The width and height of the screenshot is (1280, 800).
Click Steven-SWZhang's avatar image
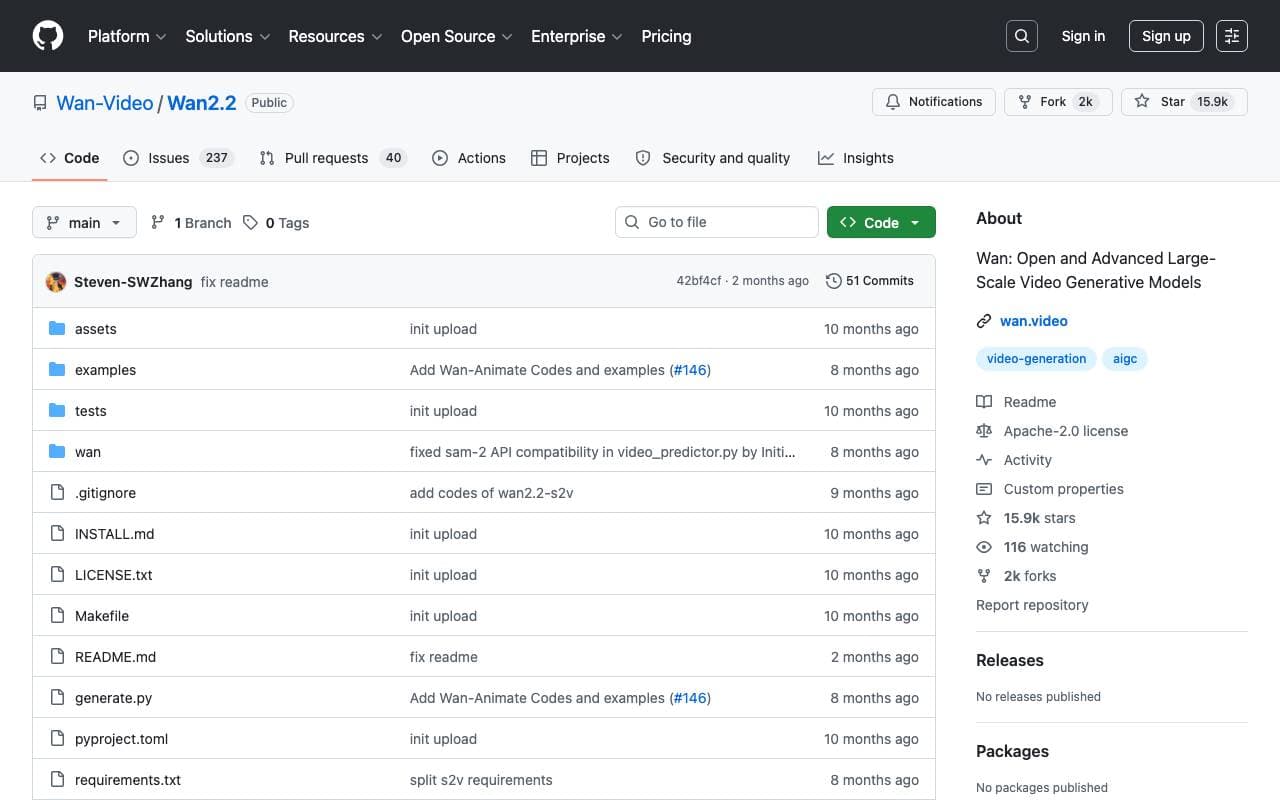pyautogui.click(x=56, y=282)
